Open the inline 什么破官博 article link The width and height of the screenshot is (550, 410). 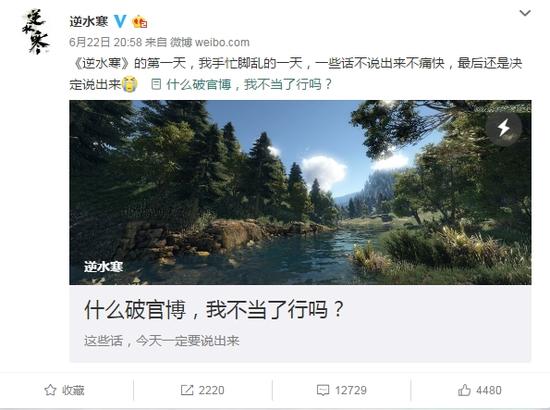pyautogui.click(x=249, y=85)
